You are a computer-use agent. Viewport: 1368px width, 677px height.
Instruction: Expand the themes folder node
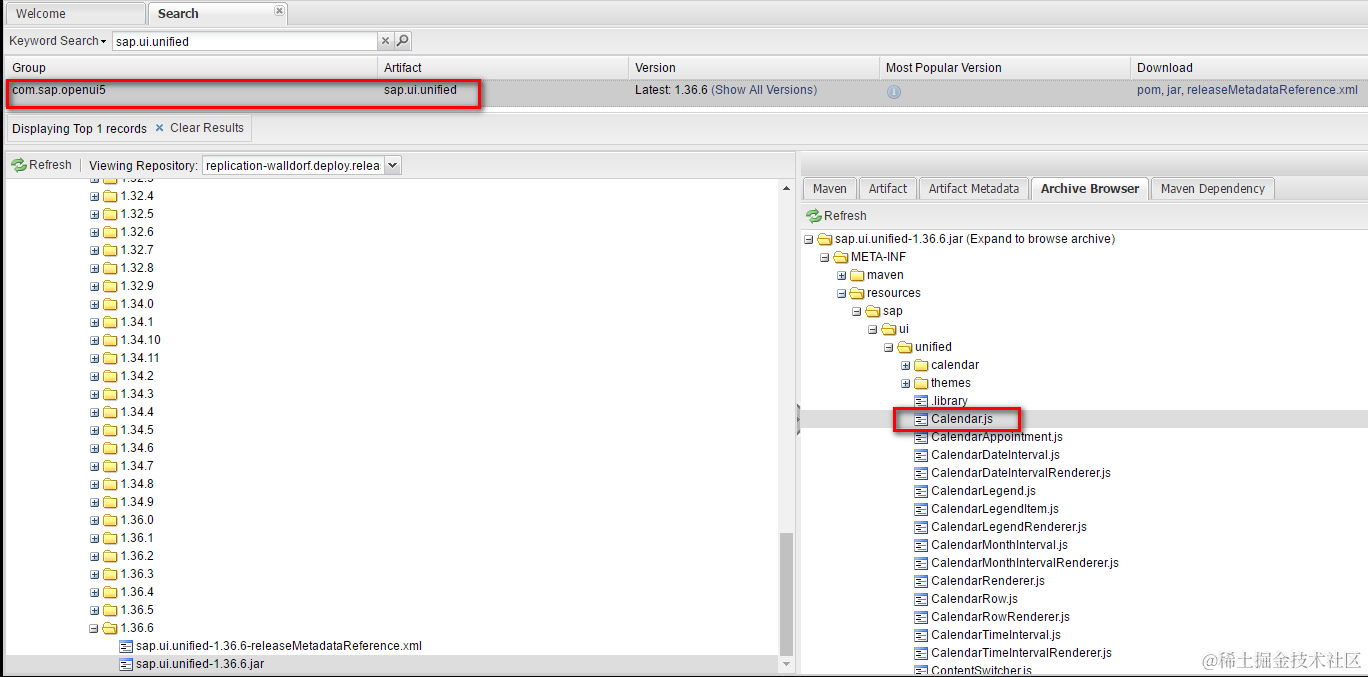click(905, 383)
